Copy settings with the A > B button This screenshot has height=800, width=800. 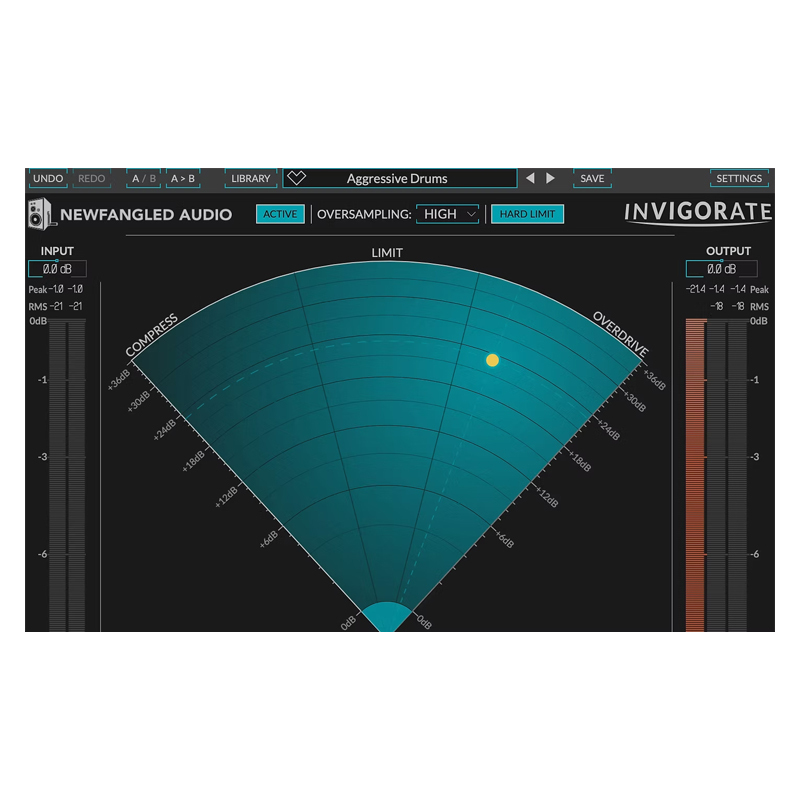[x=183, y=179]
